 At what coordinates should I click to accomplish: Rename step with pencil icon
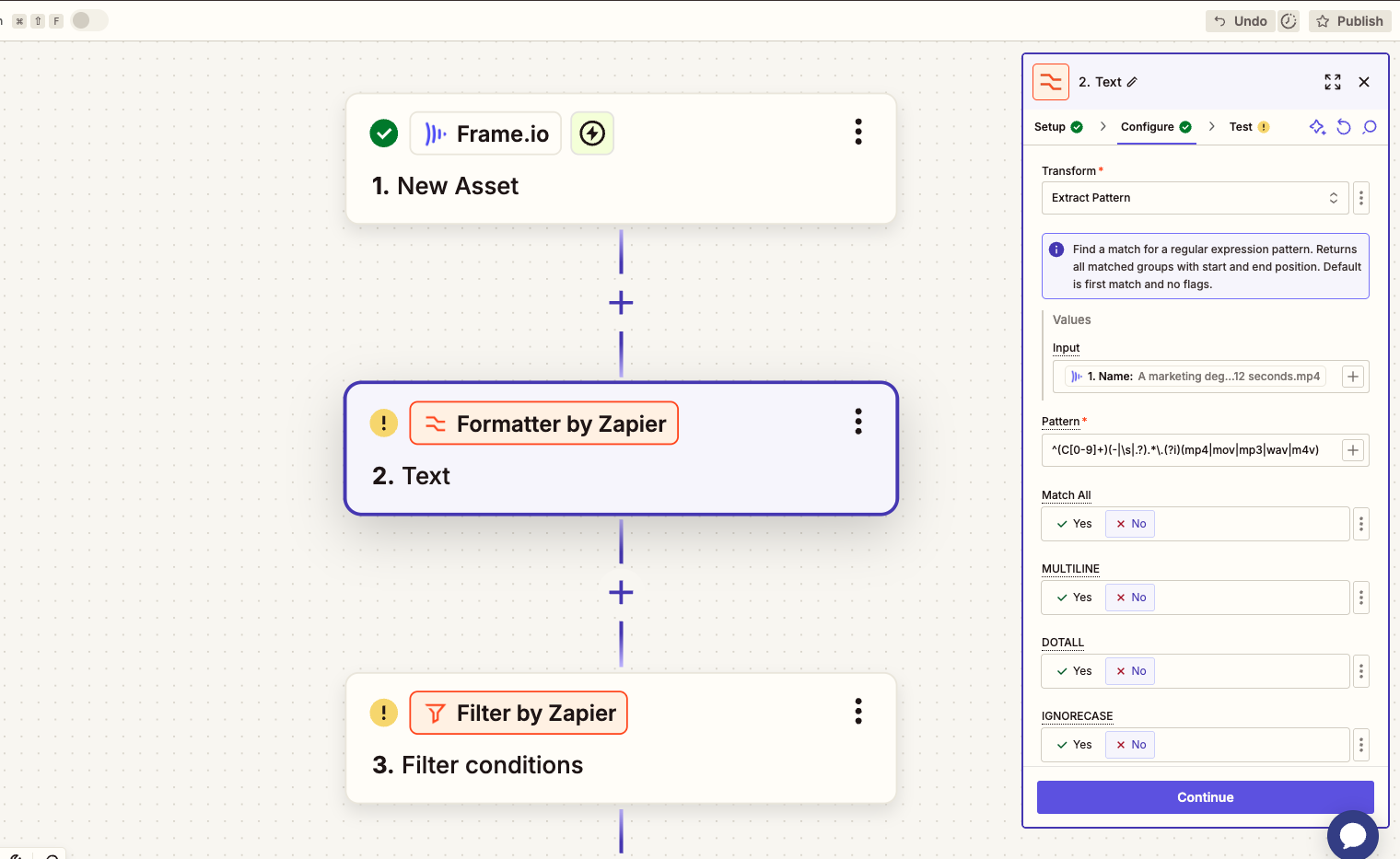click(1132, 82)
